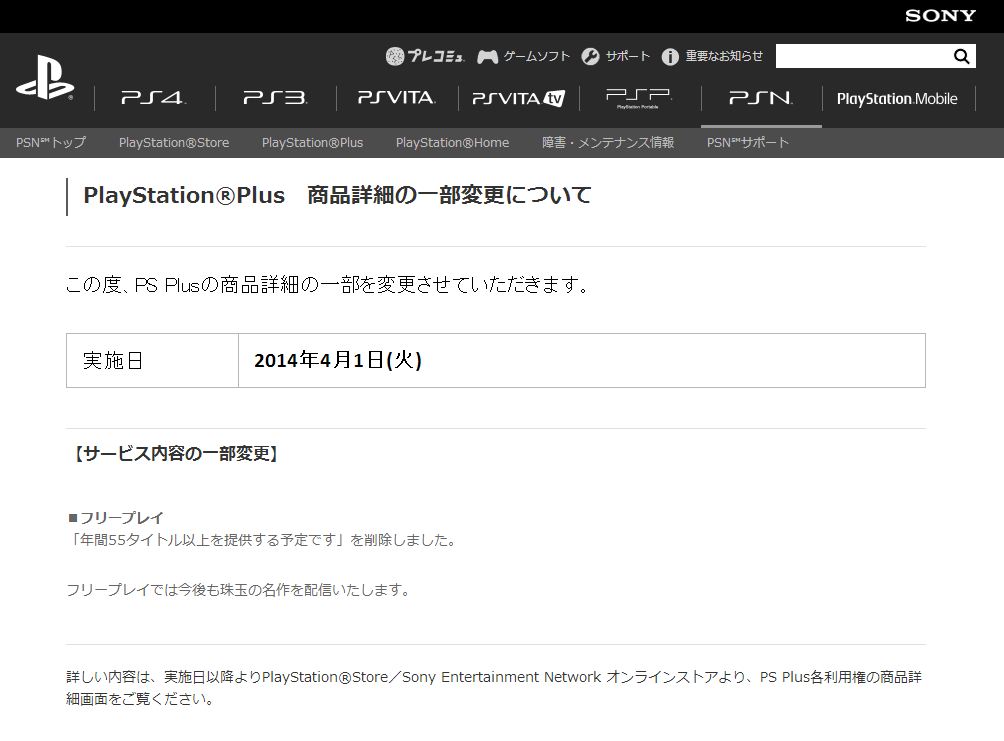Screen dimensions: 1004x741
Task: Click the SONY logo at top
Action: [940, 16]
